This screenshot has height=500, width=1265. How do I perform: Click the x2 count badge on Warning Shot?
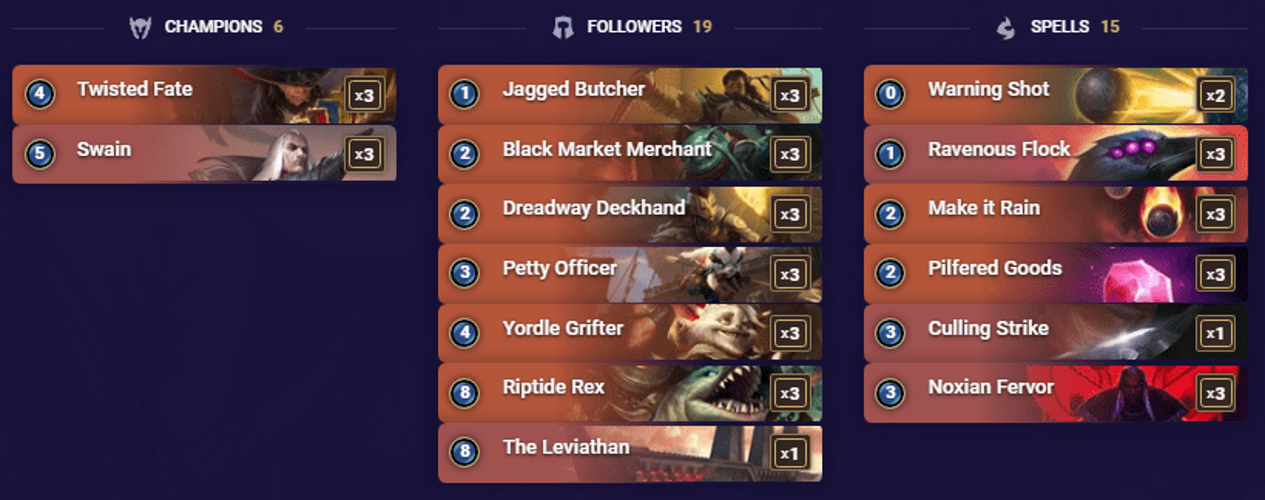1215,96
